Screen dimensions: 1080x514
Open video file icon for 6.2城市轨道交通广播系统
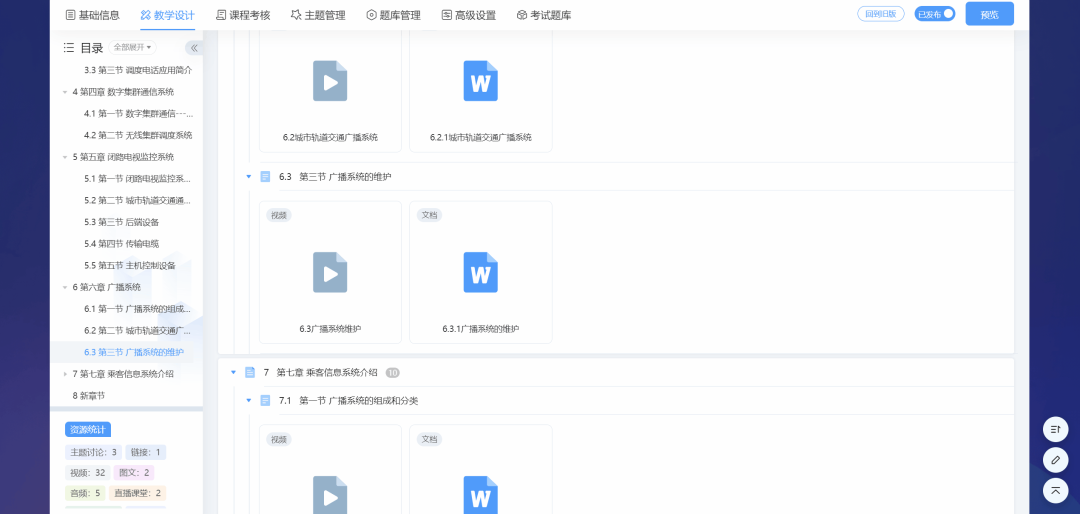click(x=330, y=81)
